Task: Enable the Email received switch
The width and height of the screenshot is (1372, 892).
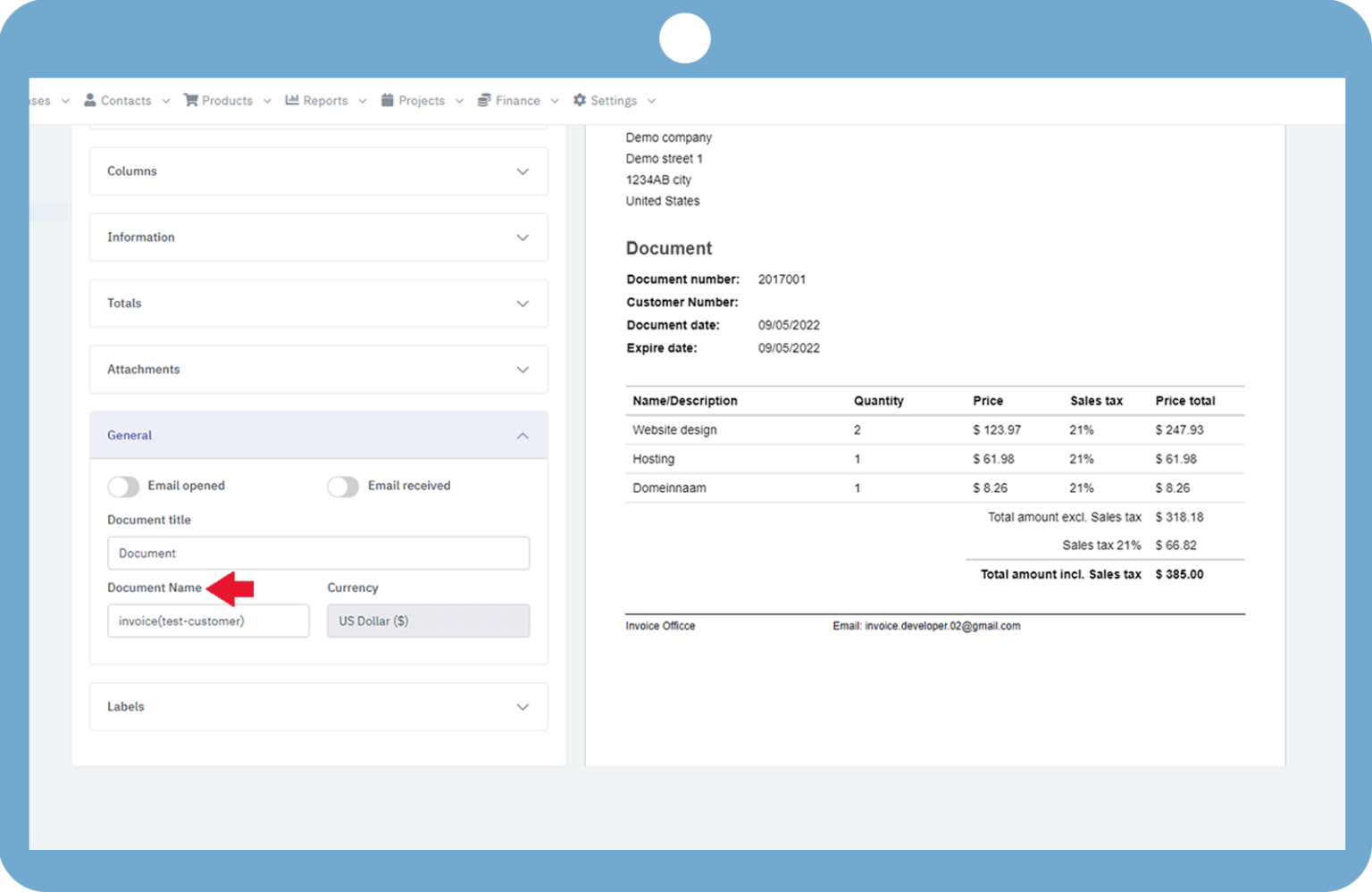Action: click(x=343, y=487)
